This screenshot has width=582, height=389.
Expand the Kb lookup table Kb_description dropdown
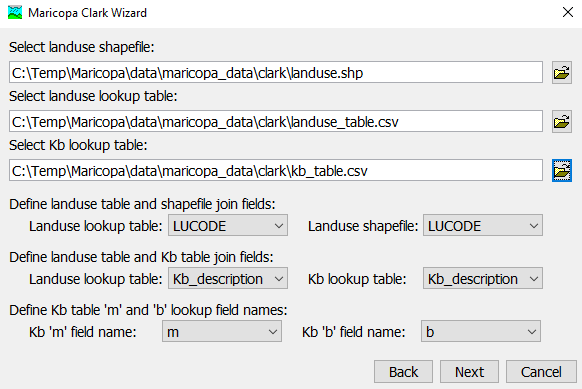483,278
